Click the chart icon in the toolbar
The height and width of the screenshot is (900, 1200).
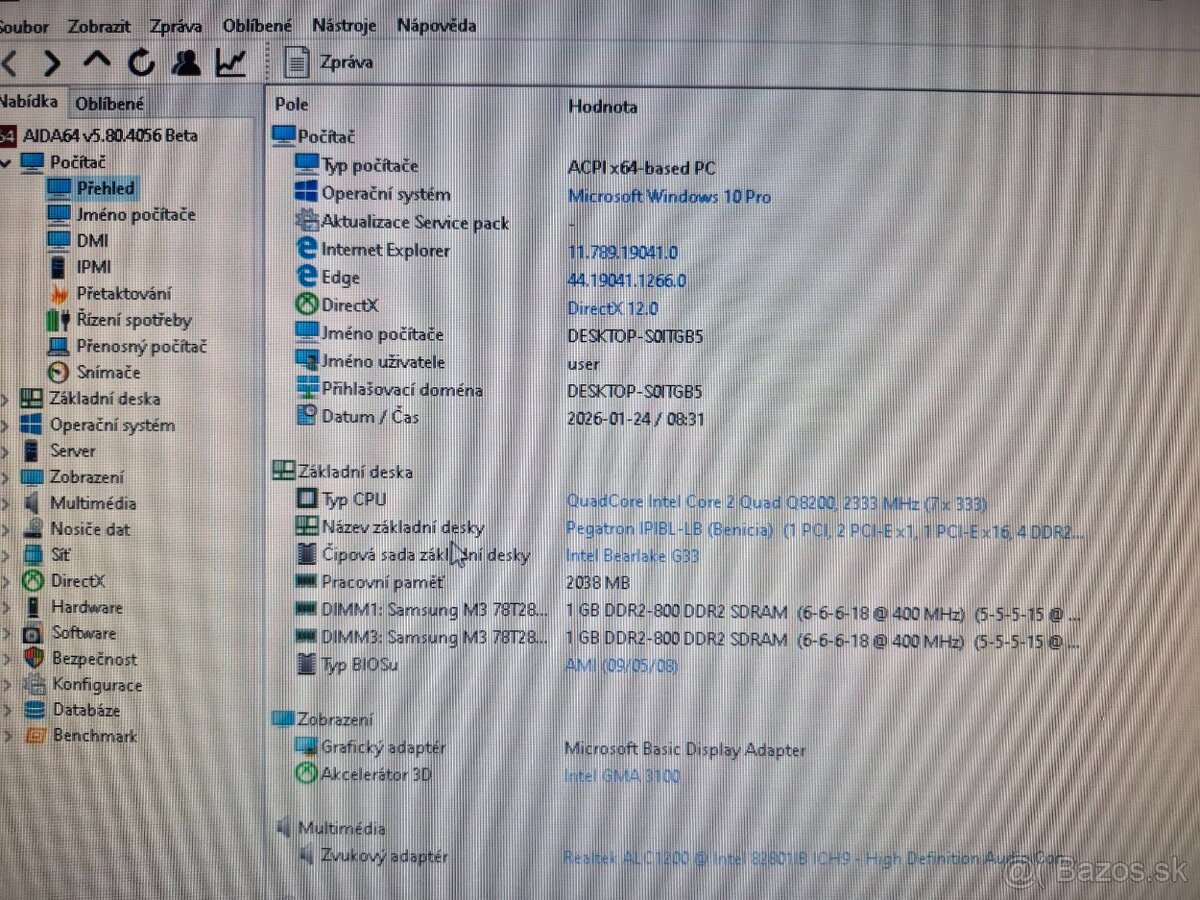(231, 62)
